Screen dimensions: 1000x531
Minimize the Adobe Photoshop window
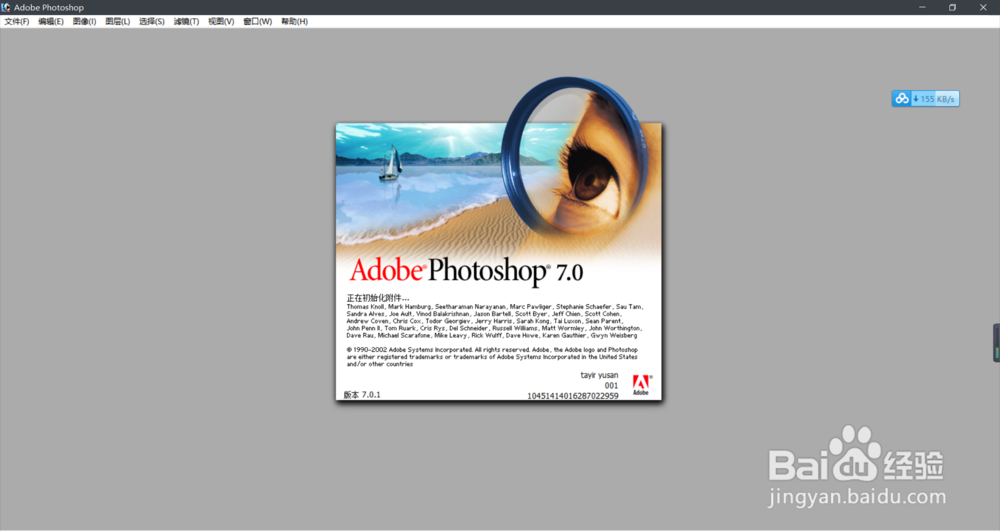(922, 8)
